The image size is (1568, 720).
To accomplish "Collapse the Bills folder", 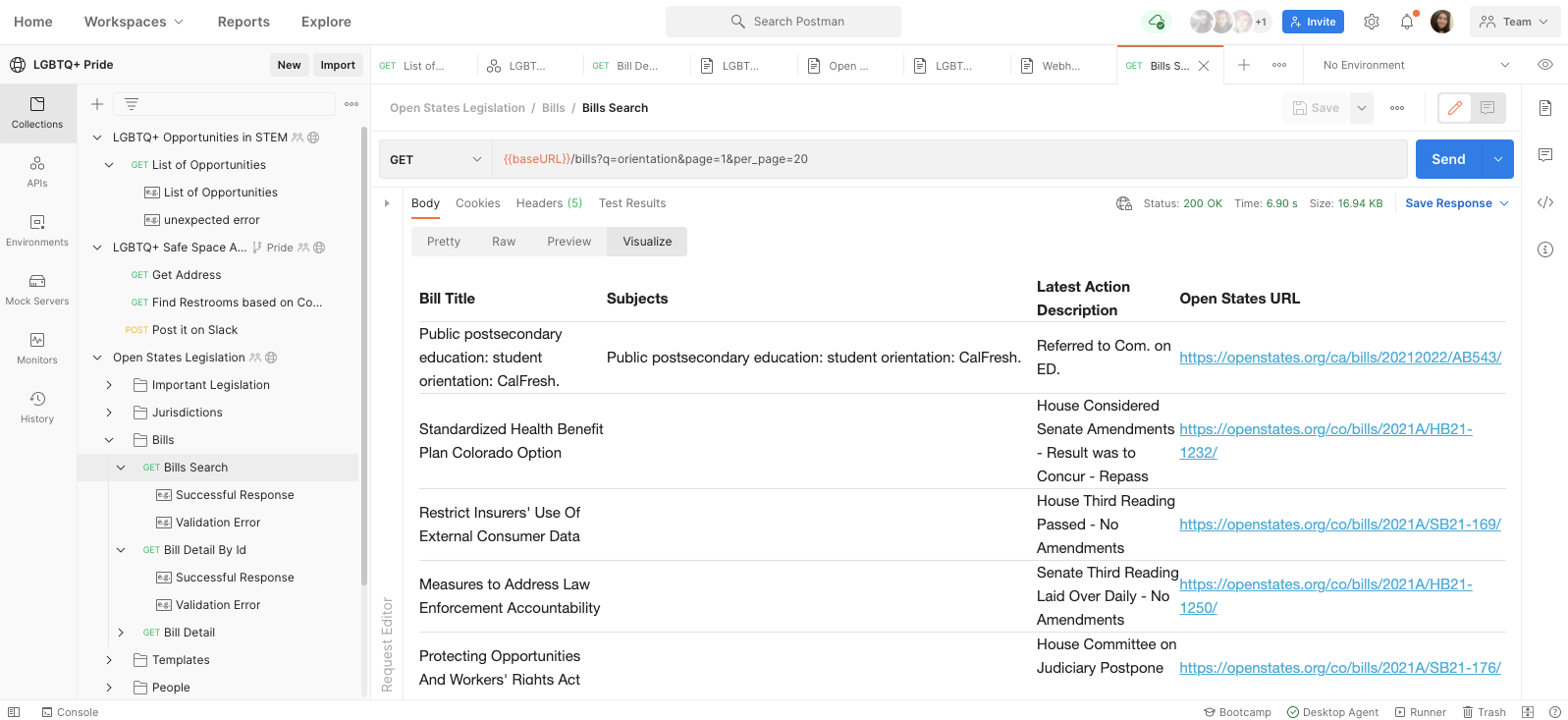I will 109,440.
